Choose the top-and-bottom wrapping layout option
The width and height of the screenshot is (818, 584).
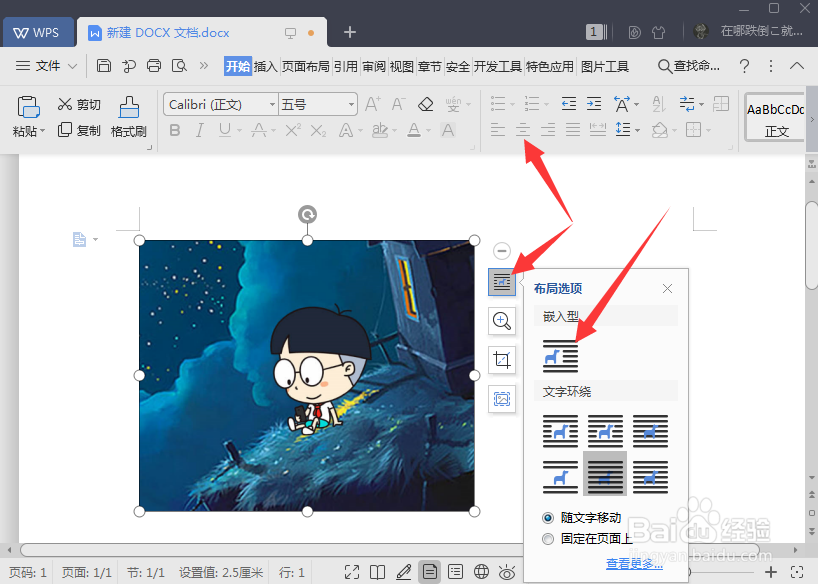(560, 476)
